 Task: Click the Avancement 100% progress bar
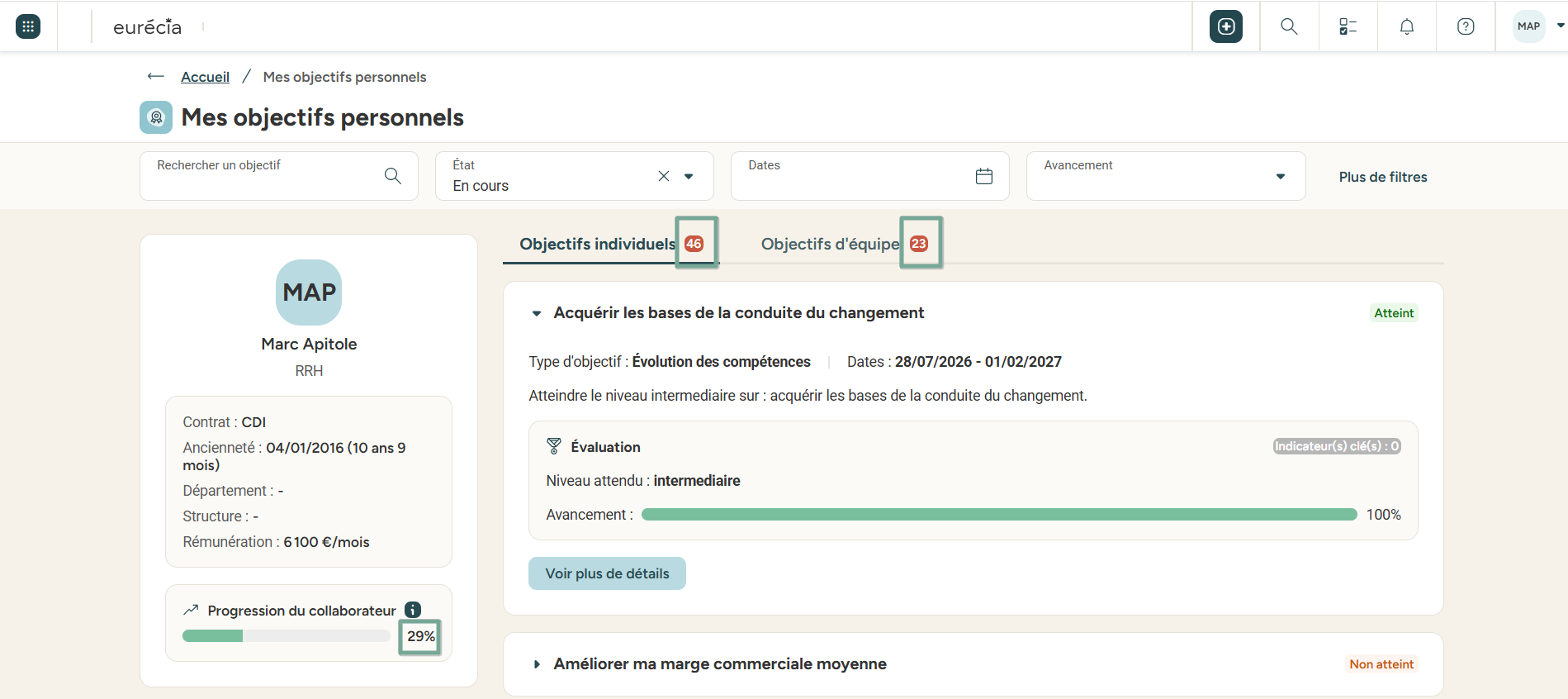[999, 515]
